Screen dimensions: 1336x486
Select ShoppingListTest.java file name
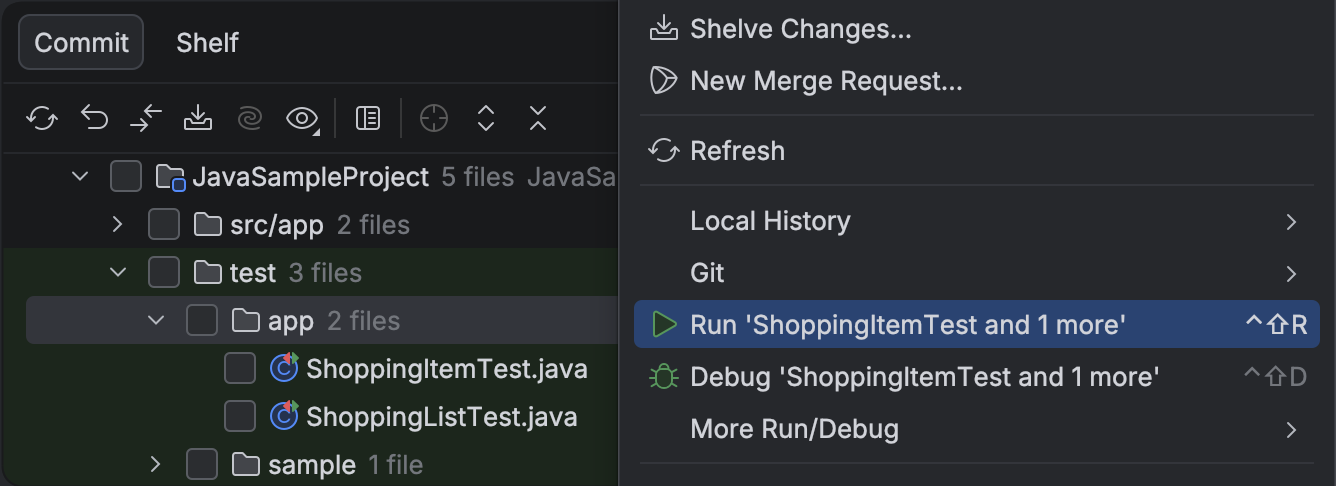[x=442, y=416]
